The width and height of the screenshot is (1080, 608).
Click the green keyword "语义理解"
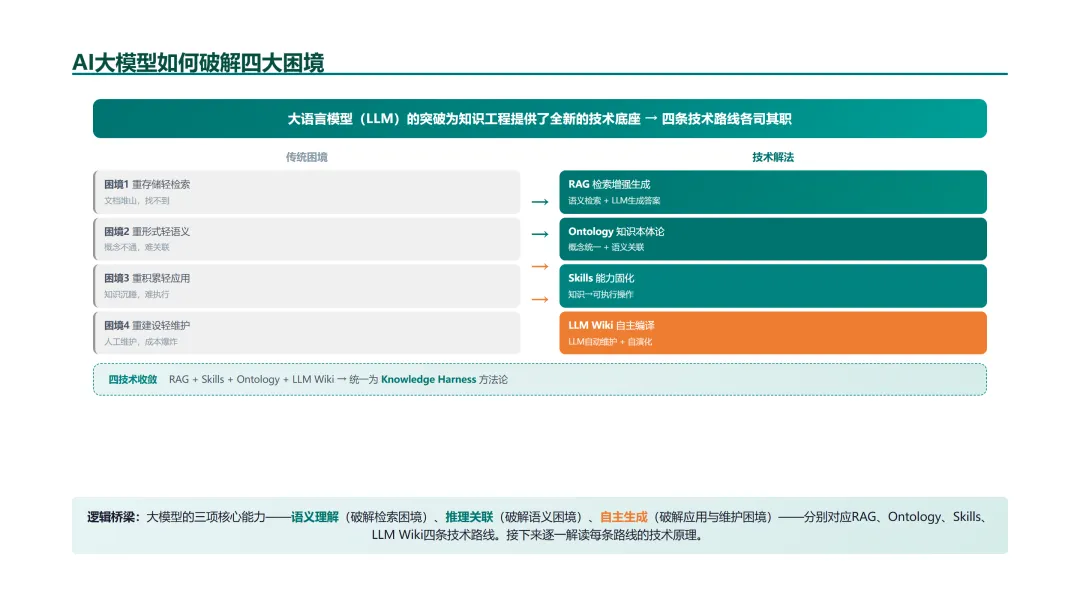pos(315,517)
